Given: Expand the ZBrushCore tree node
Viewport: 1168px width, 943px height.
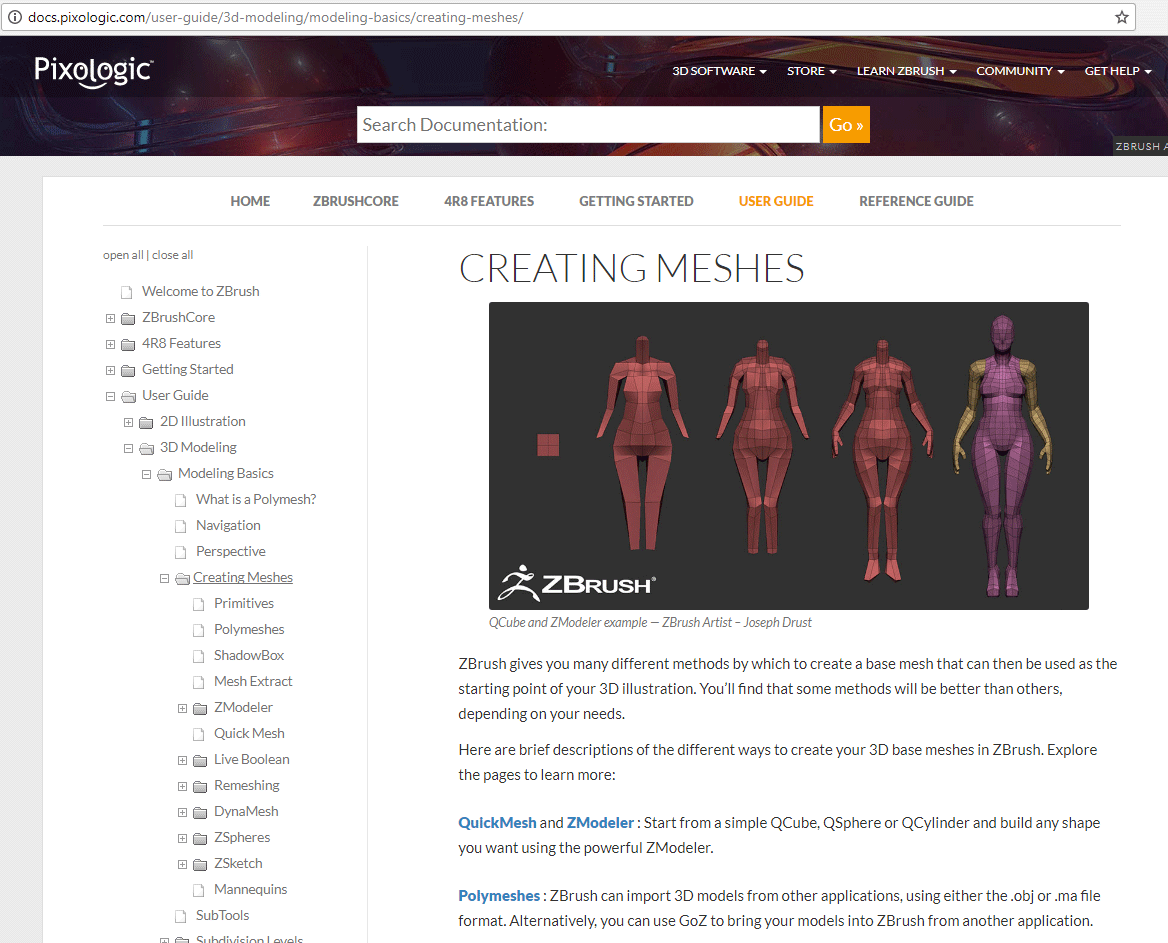Looking at the screenshot, I should [110, 319].
